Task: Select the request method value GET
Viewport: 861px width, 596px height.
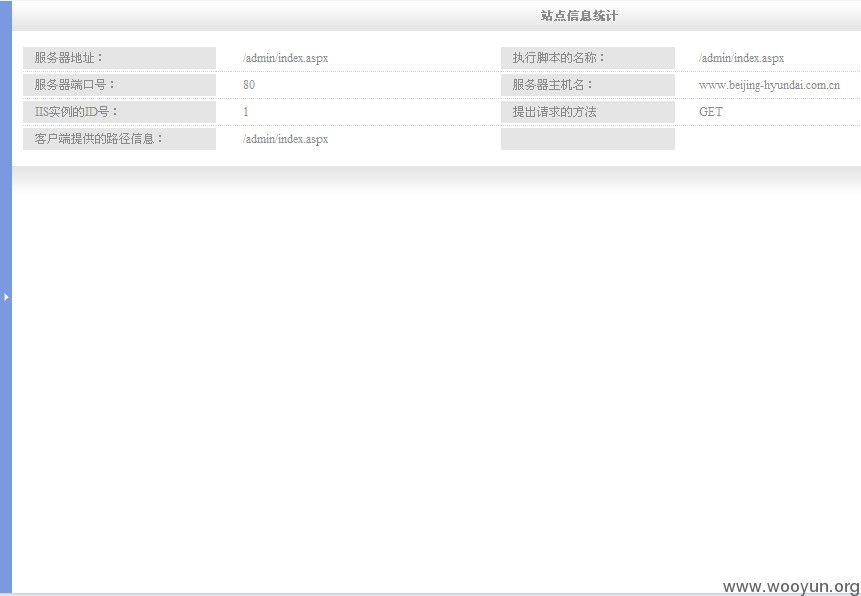Action: click(711, 112)
